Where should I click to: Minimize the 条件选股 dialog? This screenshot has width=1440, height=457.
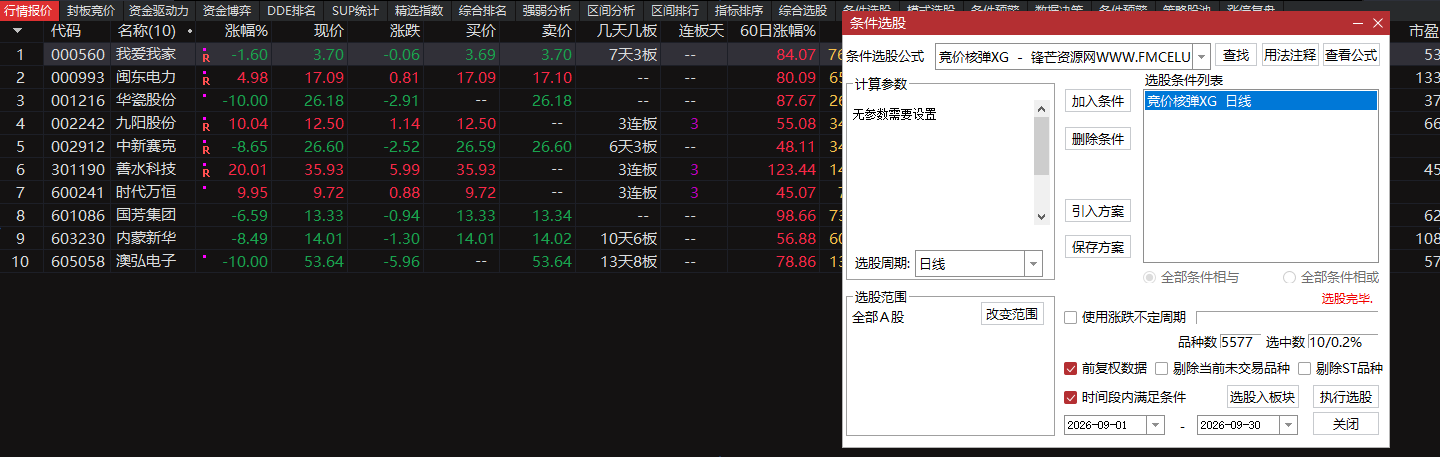click(x=1356, y=22)
